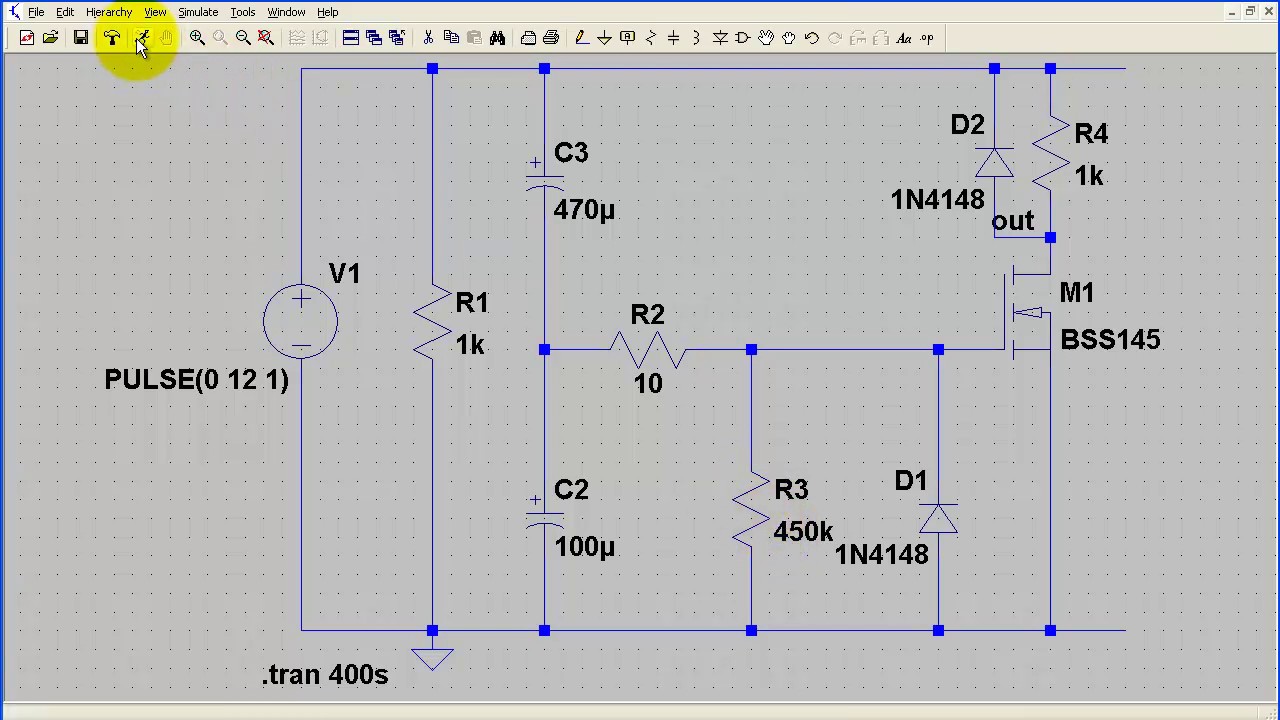Screen dimensions: 1280x720
Task: Open the Control Panel hammer icon
Action: pyautogui.click(x=111, y=38)
